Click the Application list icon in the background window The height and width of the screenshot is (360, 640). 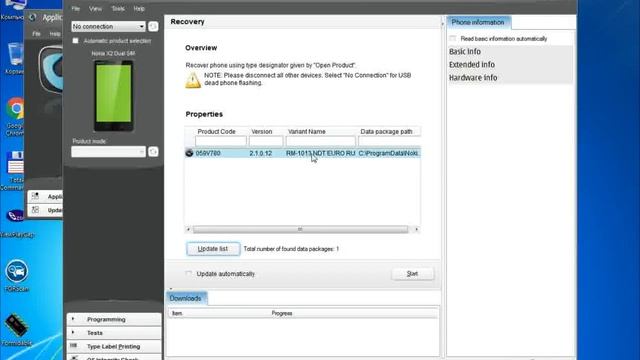[x=36, y=196]
